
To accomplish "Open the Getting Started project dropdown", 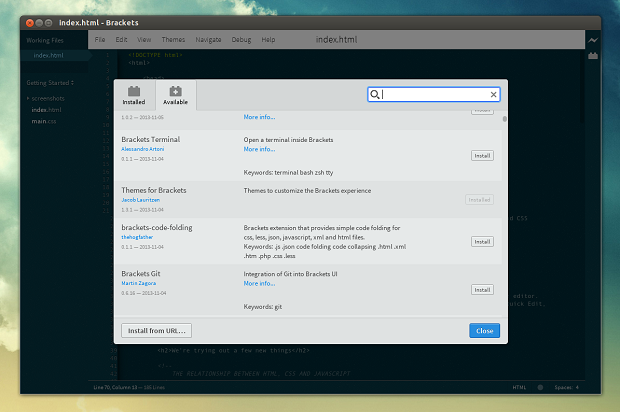I will tap(50, 83).
